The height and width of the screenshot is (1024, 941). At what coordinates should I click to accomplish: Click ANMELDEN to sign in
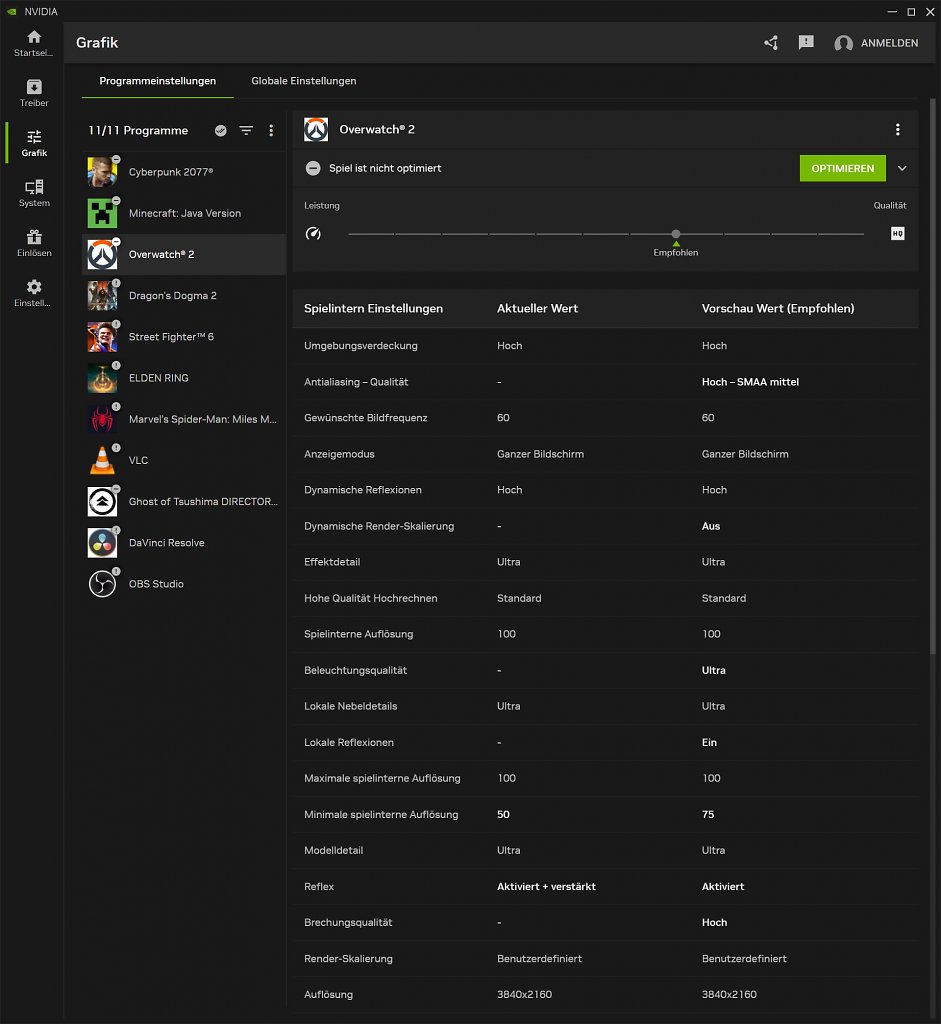click(x=889, y=43)
